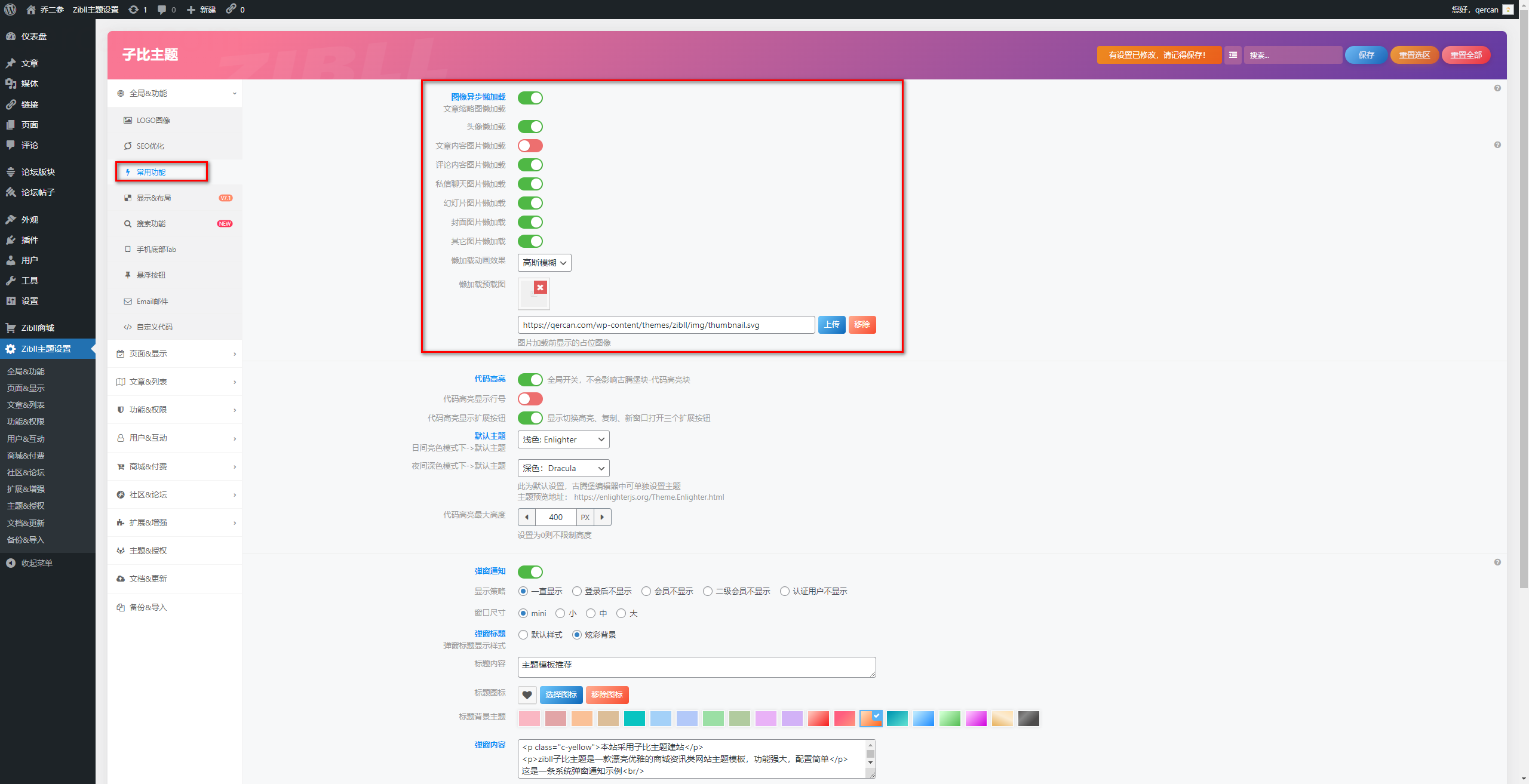
Task: Click the heart title icon preview
Action: pyautogui.click(x=527, y=695)
